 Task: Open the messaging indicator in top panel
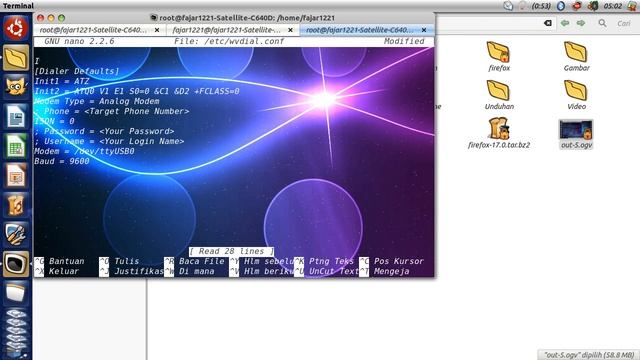[x=508, y=6]
